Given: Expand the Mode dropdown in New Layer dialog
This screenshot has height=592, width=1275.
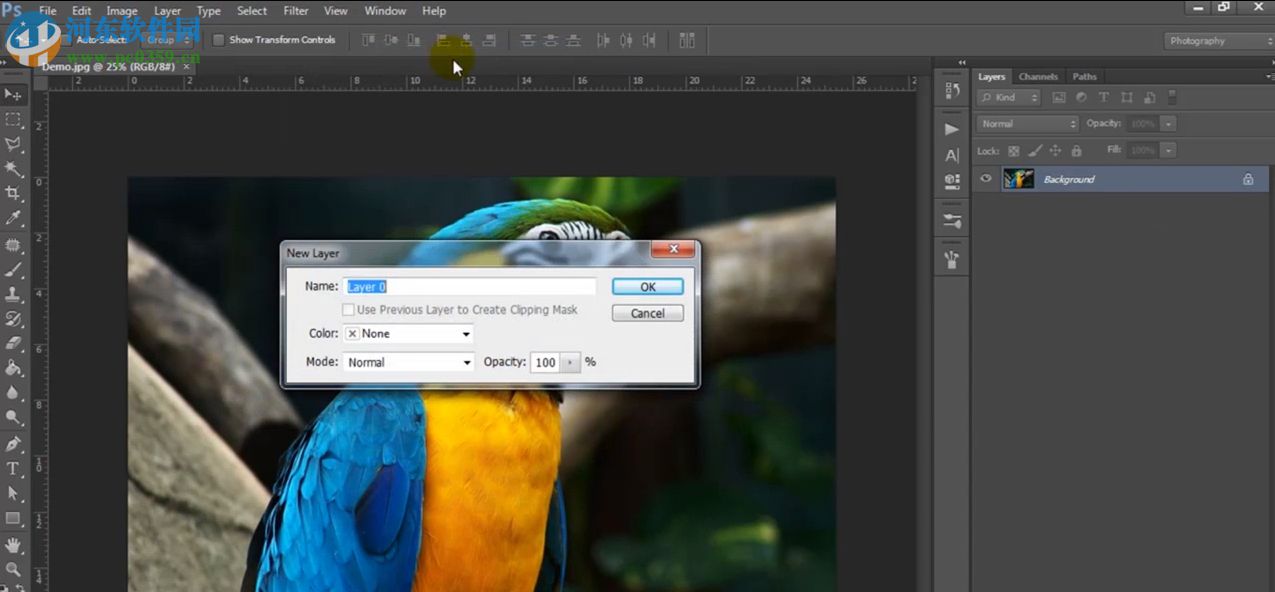Looking at the screenshot, I should coord(408,362).
